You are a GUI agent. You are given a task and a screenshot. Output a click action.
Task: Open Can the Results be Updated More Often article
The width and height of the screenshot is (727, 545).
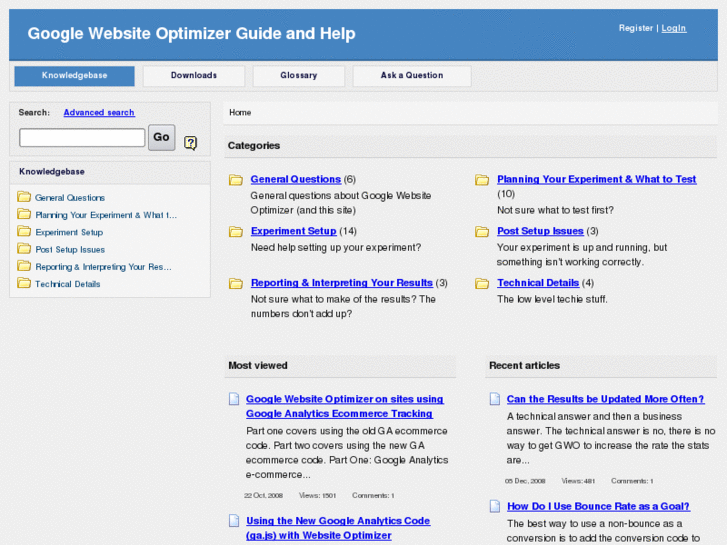(x=606, y=399)
